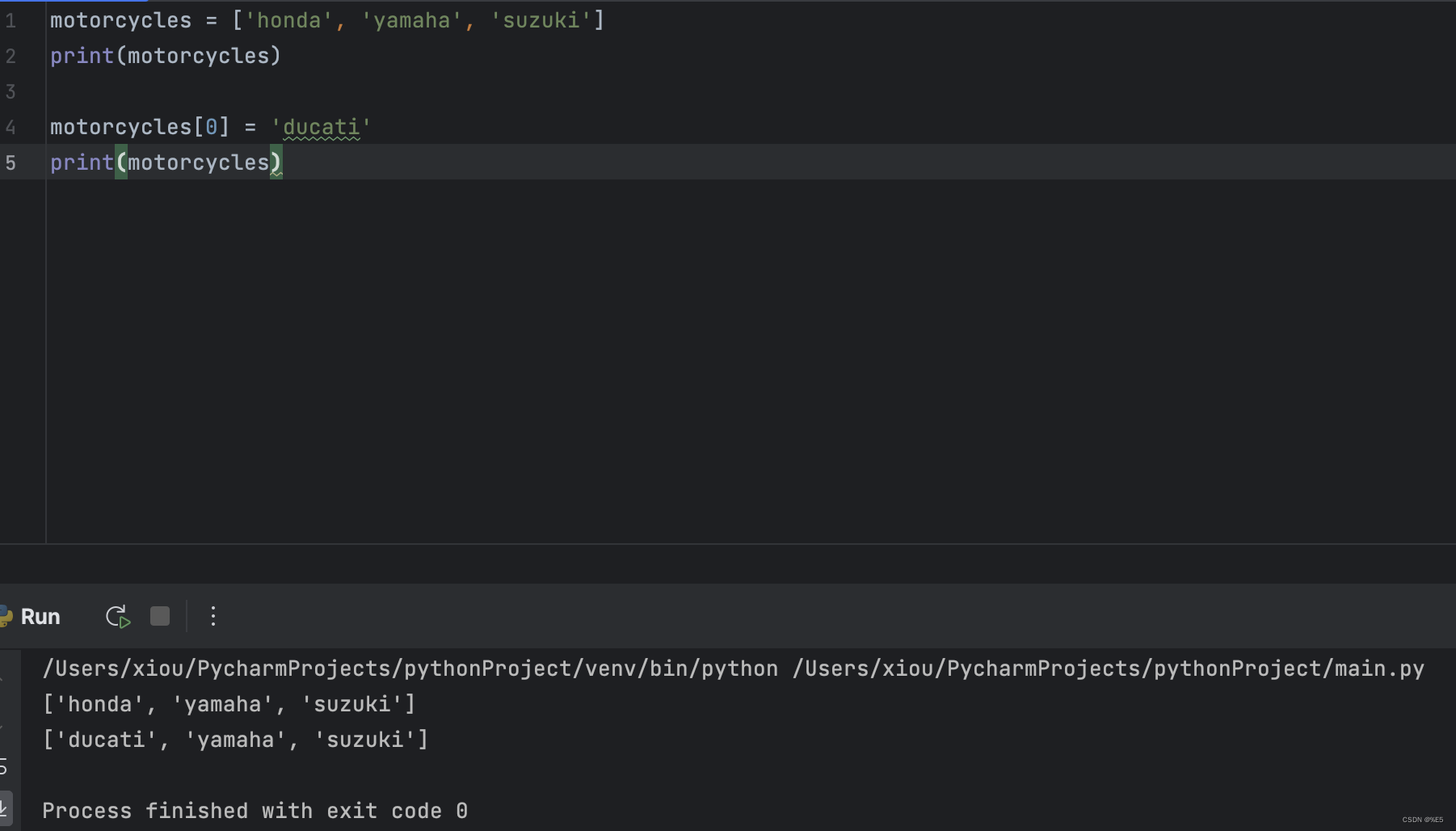Image resolution: width=1456 pixels, height=831 pixels.
Task: Open the Run panel more options menu
Action: pyautogui.click(x=213, y=617)
